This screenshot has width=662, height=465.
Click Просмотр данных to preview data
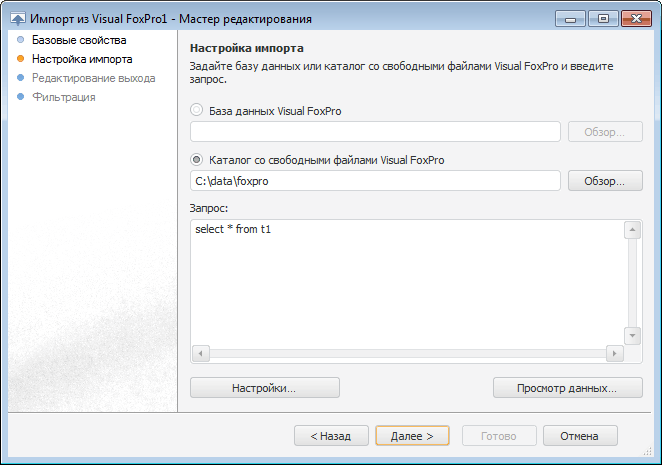[x=567, y=387]
